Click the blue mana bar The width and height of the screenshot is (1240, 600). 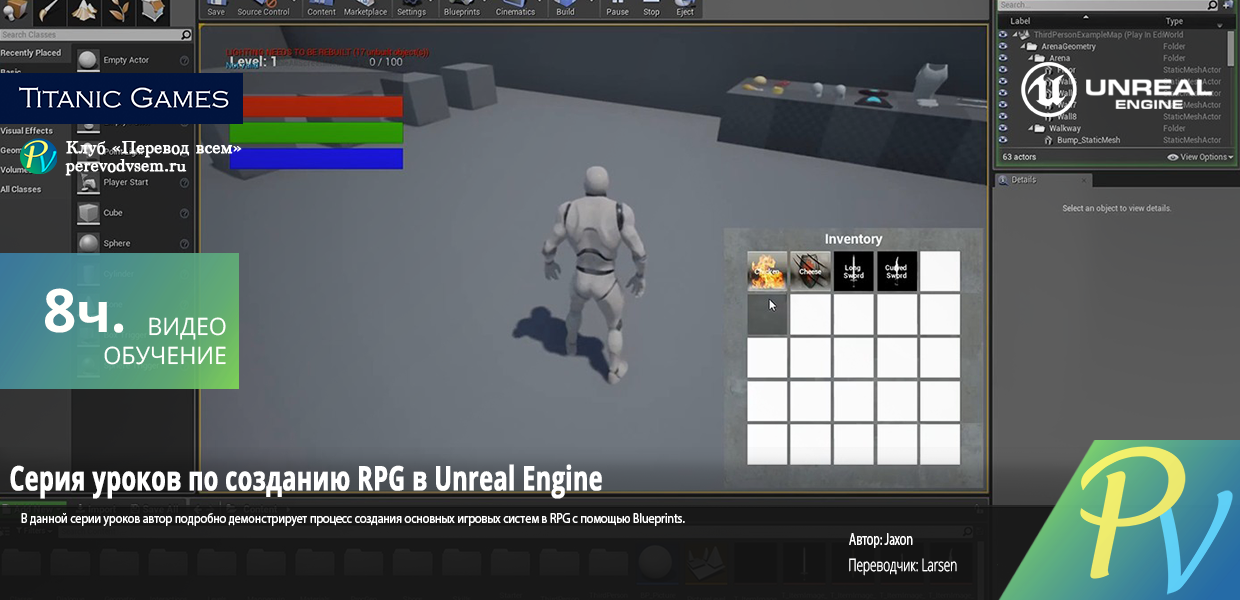(316, 158)
